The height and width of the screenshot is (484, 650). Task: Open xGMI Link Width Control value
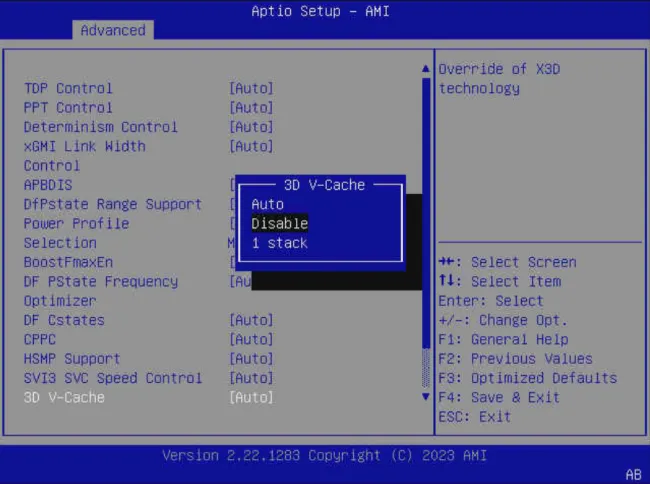(251, 146)
